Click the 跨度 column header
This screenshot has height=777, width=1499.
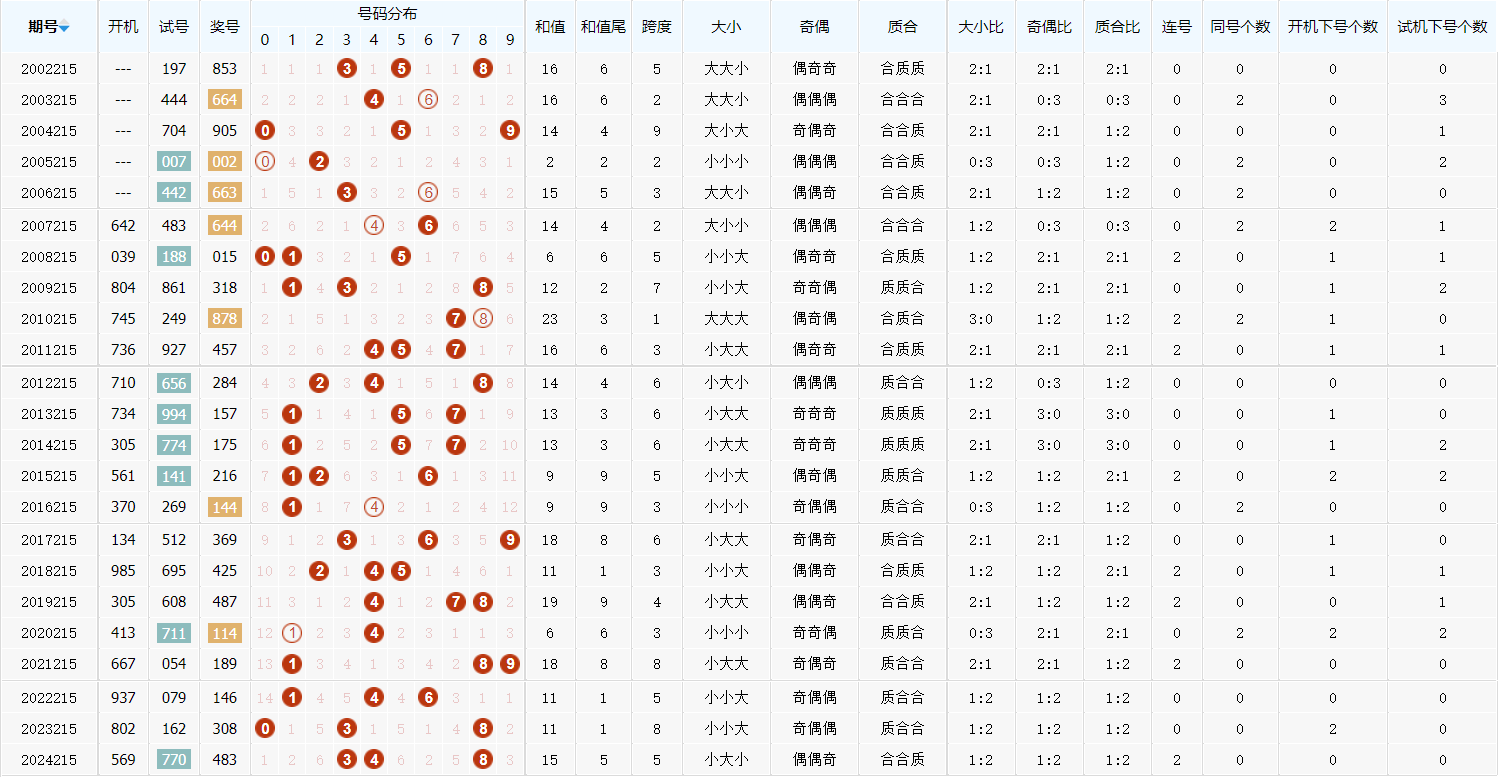[657, 27]
